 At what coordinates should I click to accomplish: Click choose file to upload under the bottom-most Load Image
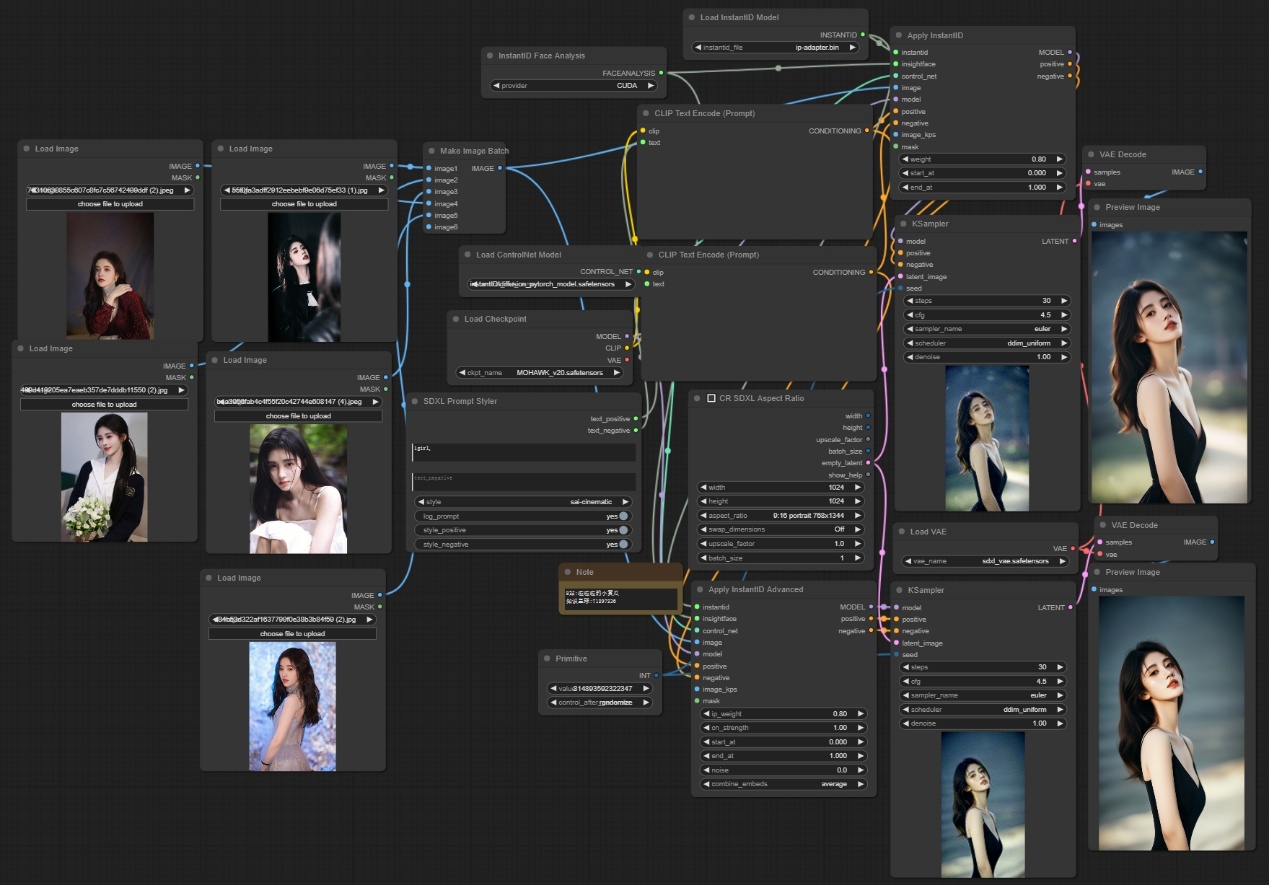(292, 634)
